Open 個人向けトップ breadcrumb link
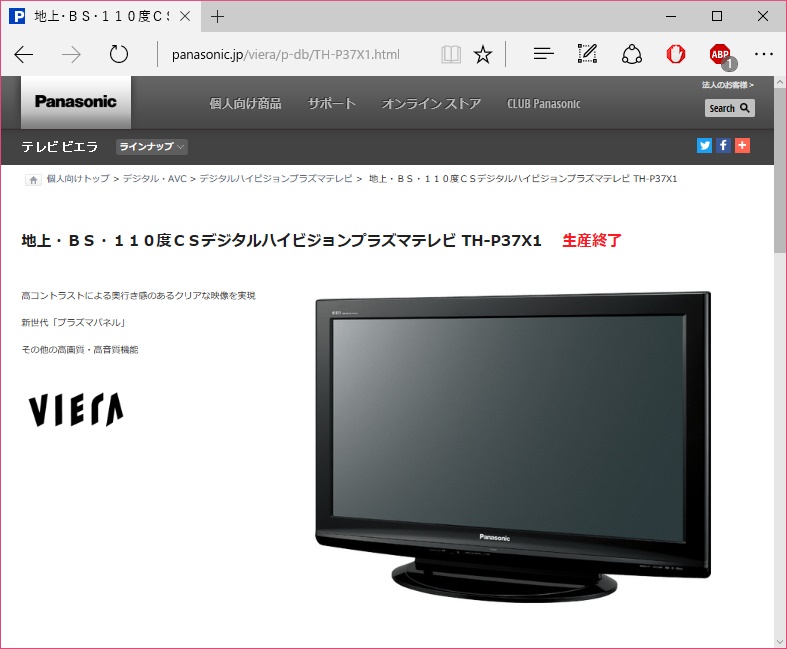The image size is (787, 649). [x=78, y=179]
